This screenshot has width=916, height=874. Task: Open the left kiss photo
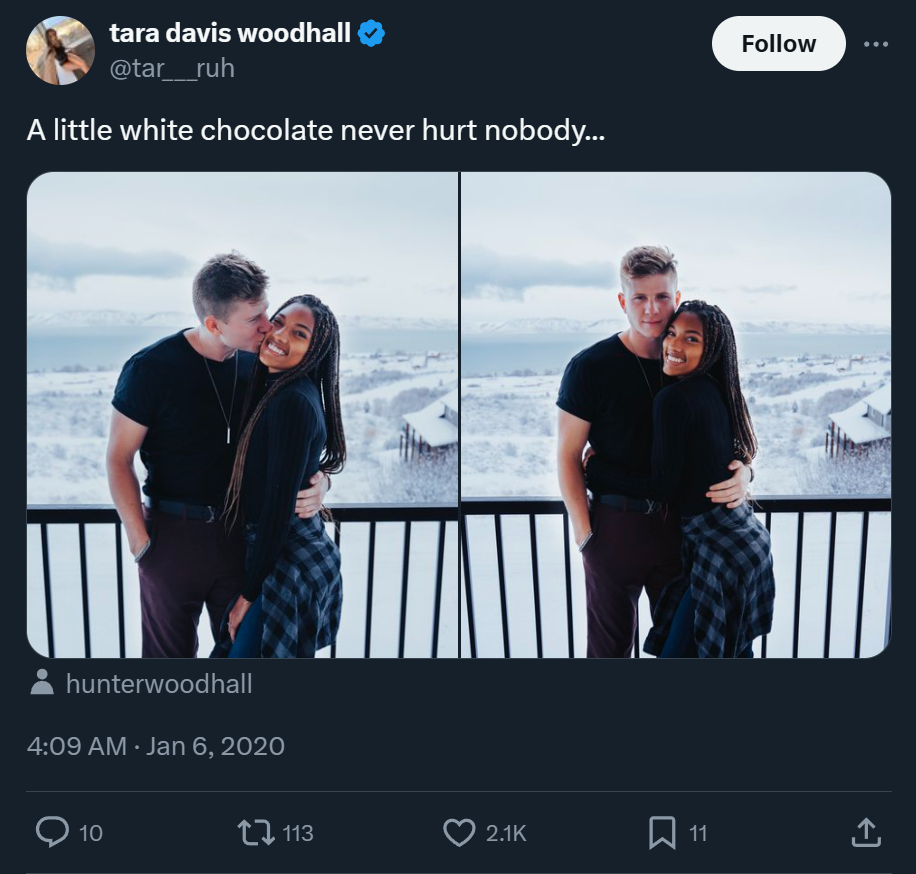[x=242, y=415]
